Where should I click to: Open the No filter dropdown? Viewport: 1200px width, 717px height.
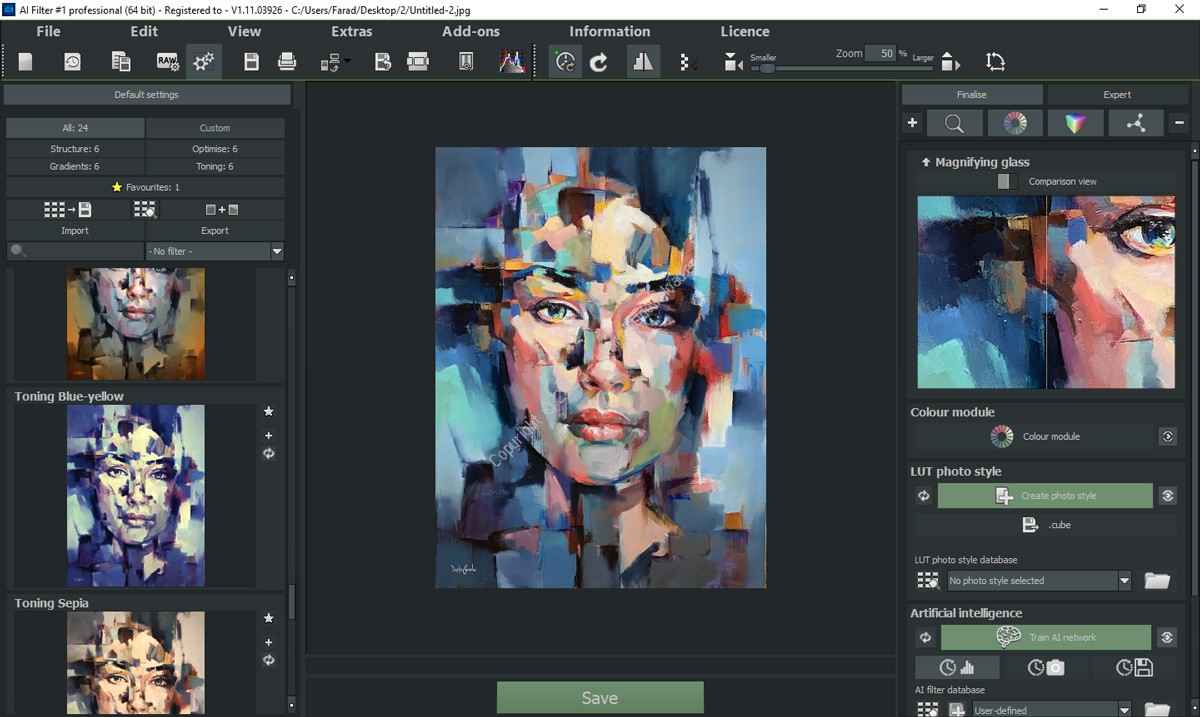[214, 251]
